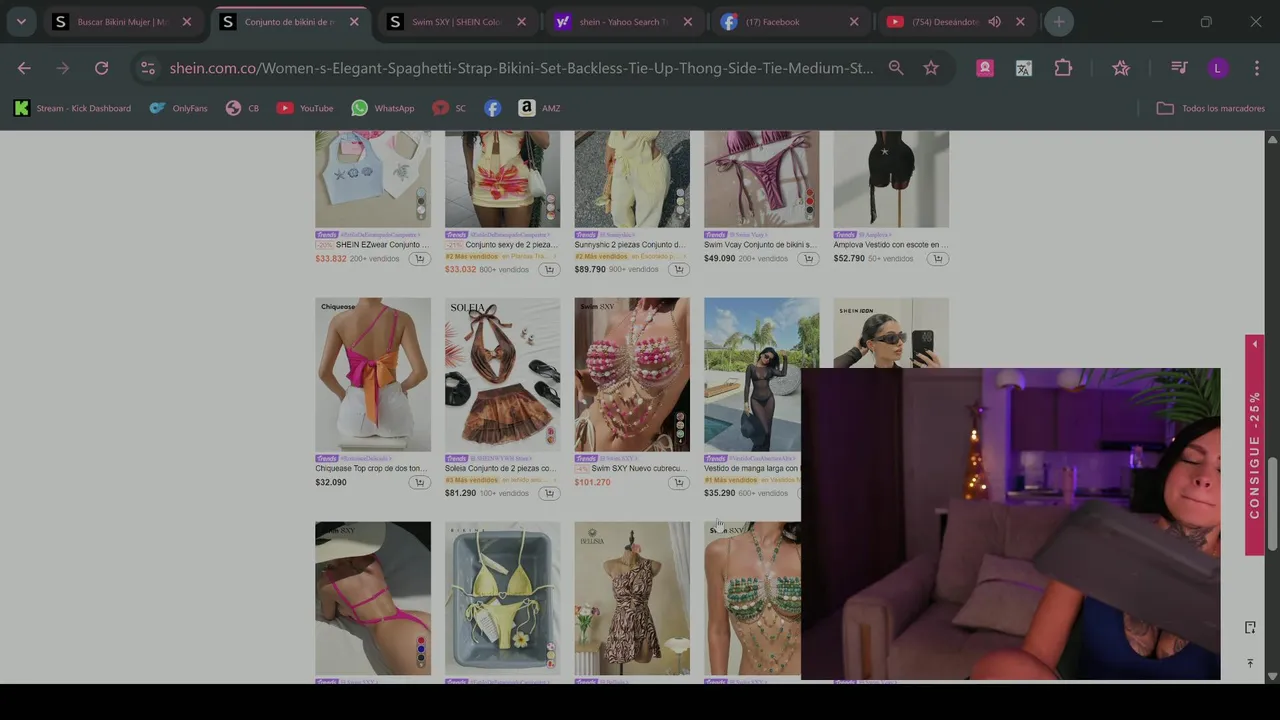Open zebra print romper thumbnail
Viewport: 1280px width, 720px height.
click(632, 598)
